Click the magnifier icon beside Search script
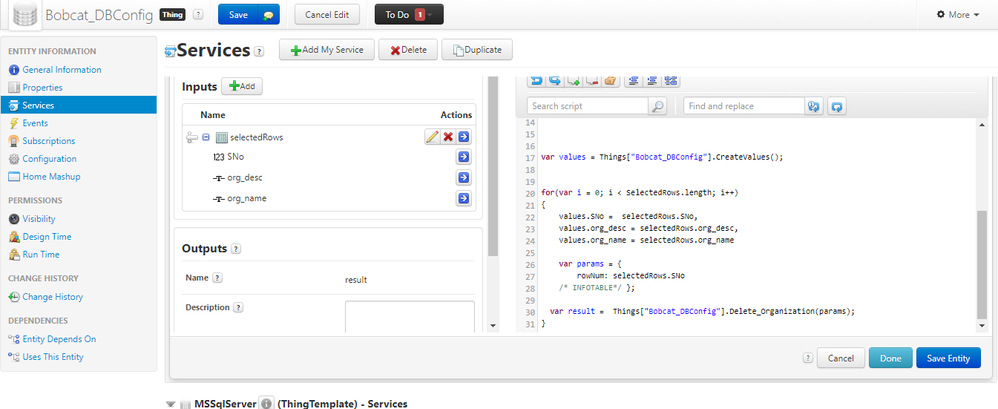This screenshot has width=998, height=409. coord(657,106)
